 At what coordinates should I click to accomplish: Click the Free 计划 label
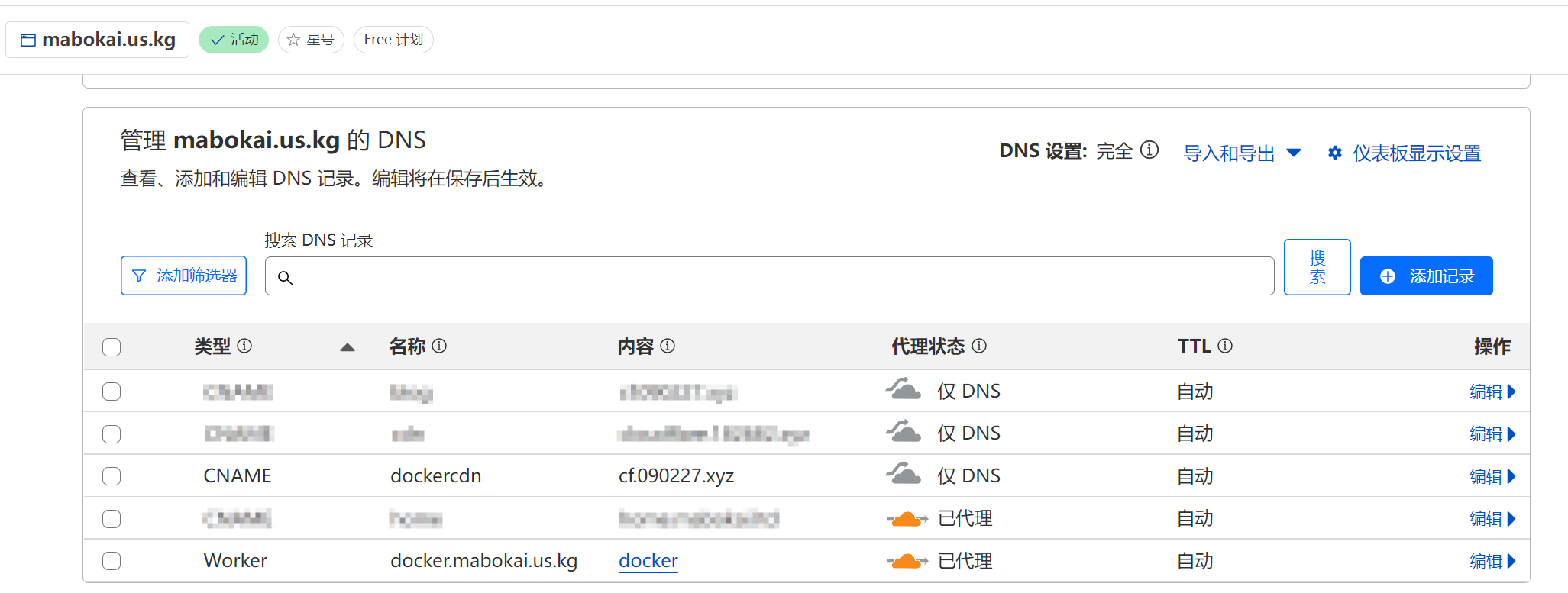coord(393,39)
